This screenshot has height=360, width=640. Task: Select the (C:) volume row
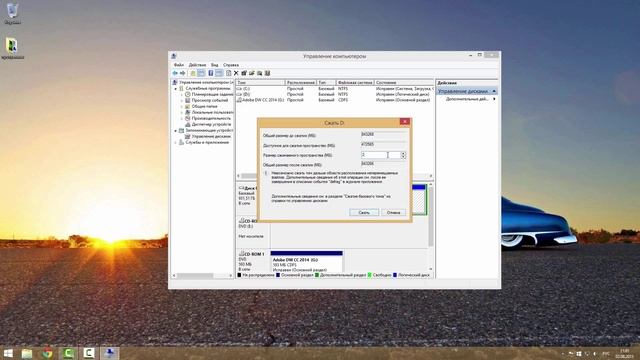(334, 89)
